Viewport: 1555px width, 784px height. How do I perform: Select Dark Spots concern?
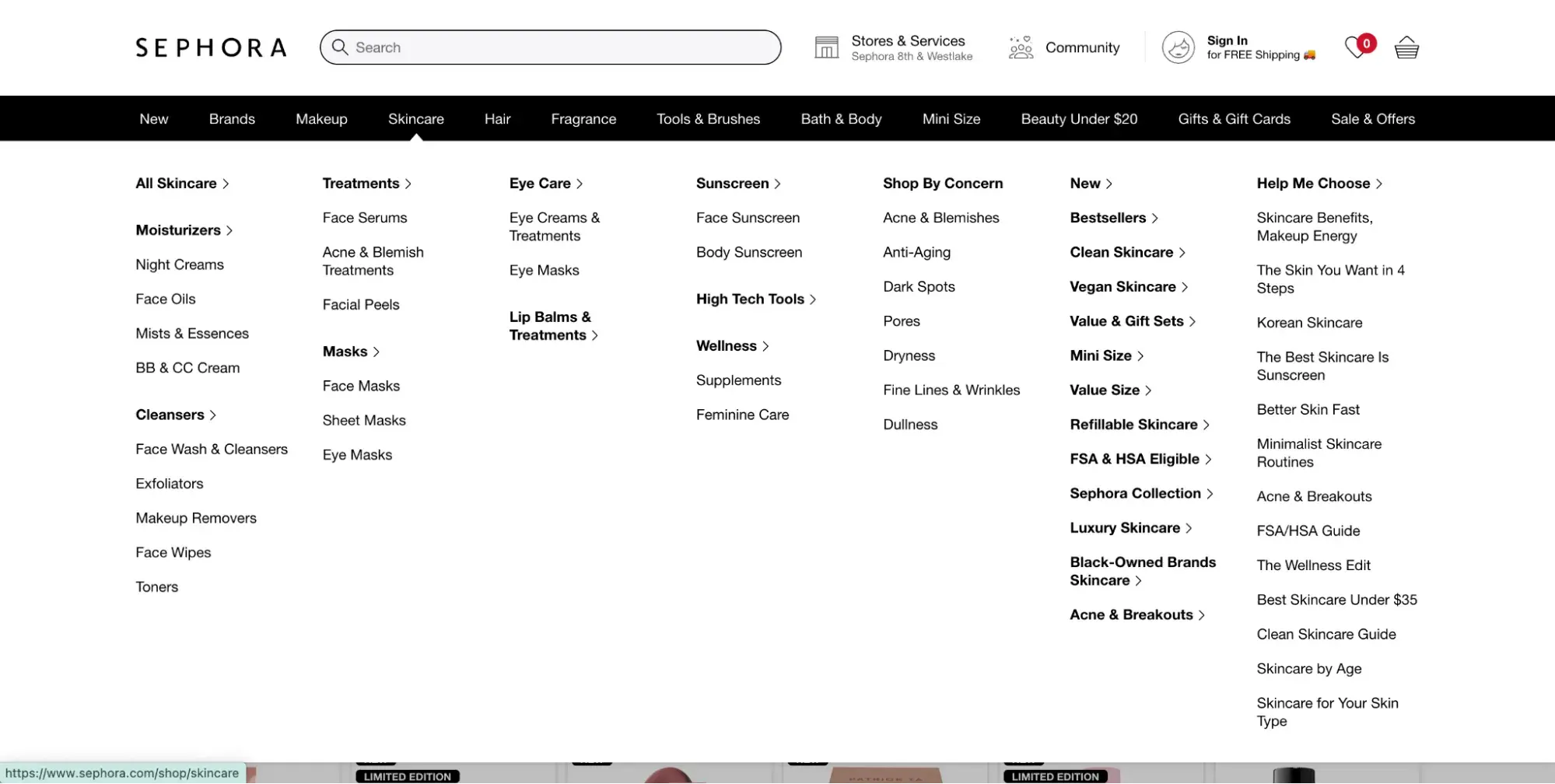[x=919, y=287]
